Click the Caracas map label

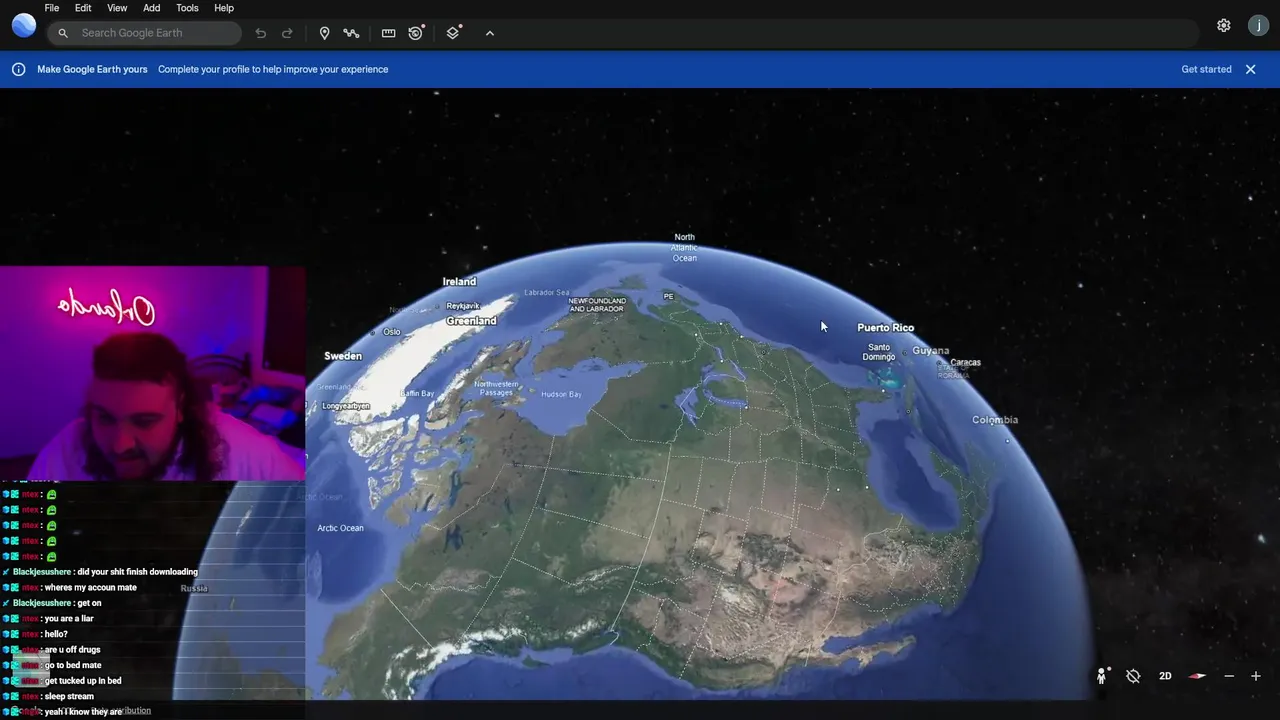[x=965, y=362]
